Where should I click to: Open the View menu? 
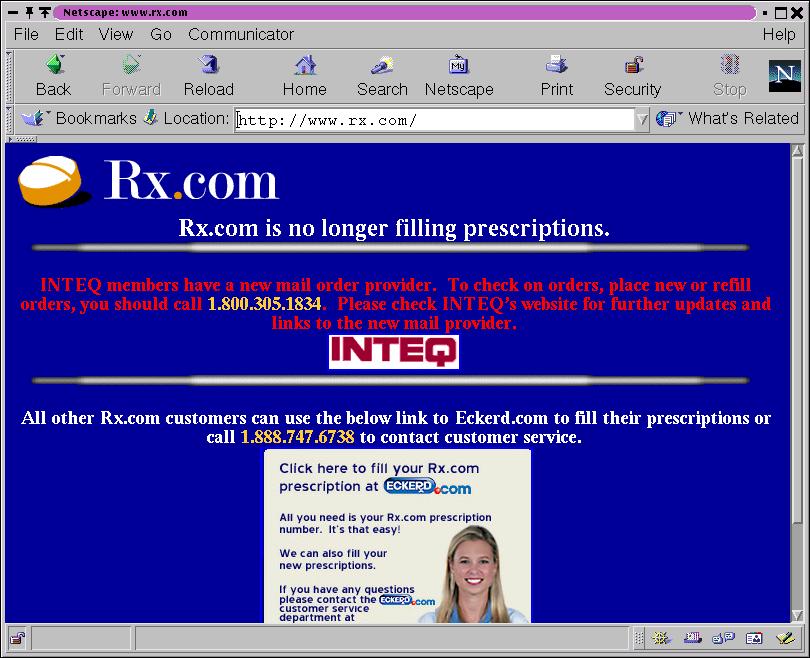116,35
